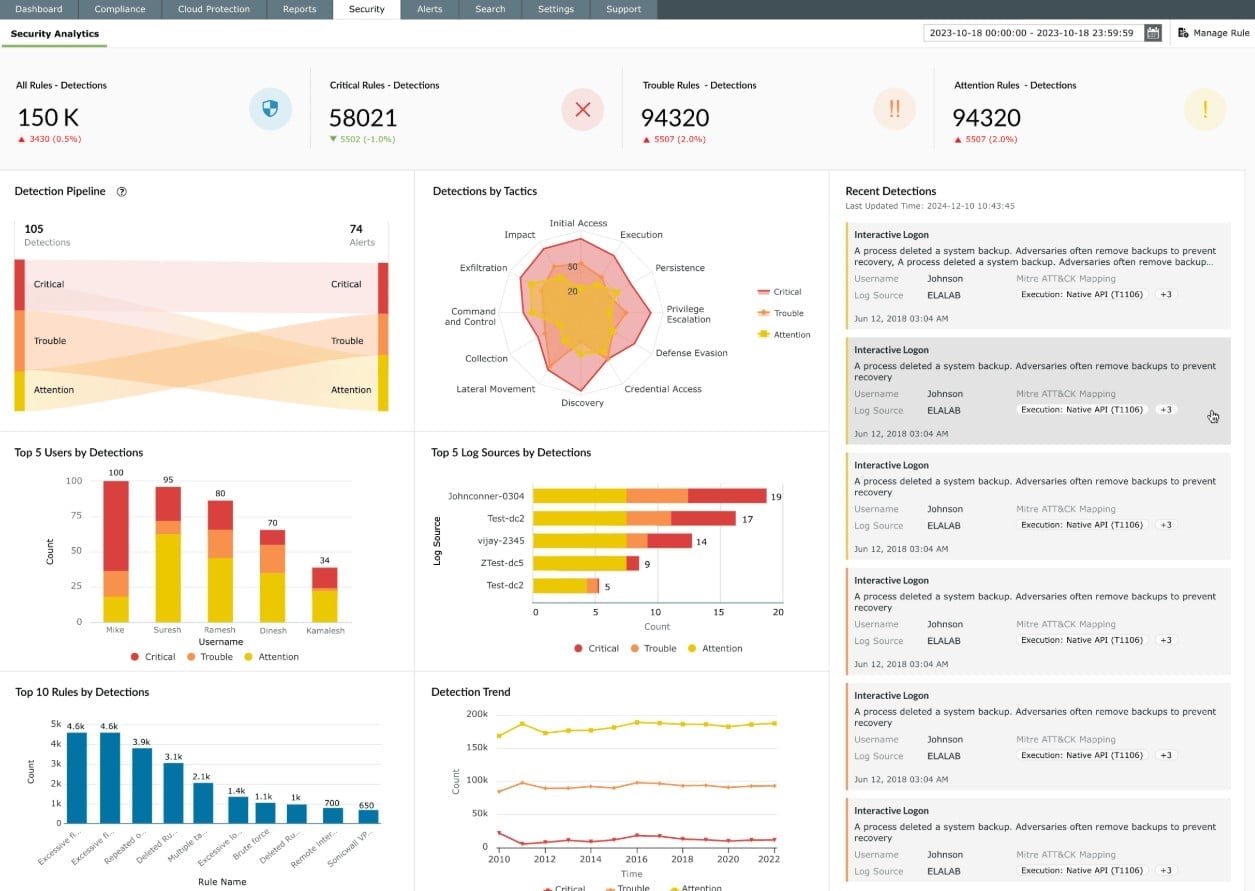Click the Johnconner-0304 log source bar
Image resolution: width=1255 pixels, height=891 pixels.
[650, 496]
